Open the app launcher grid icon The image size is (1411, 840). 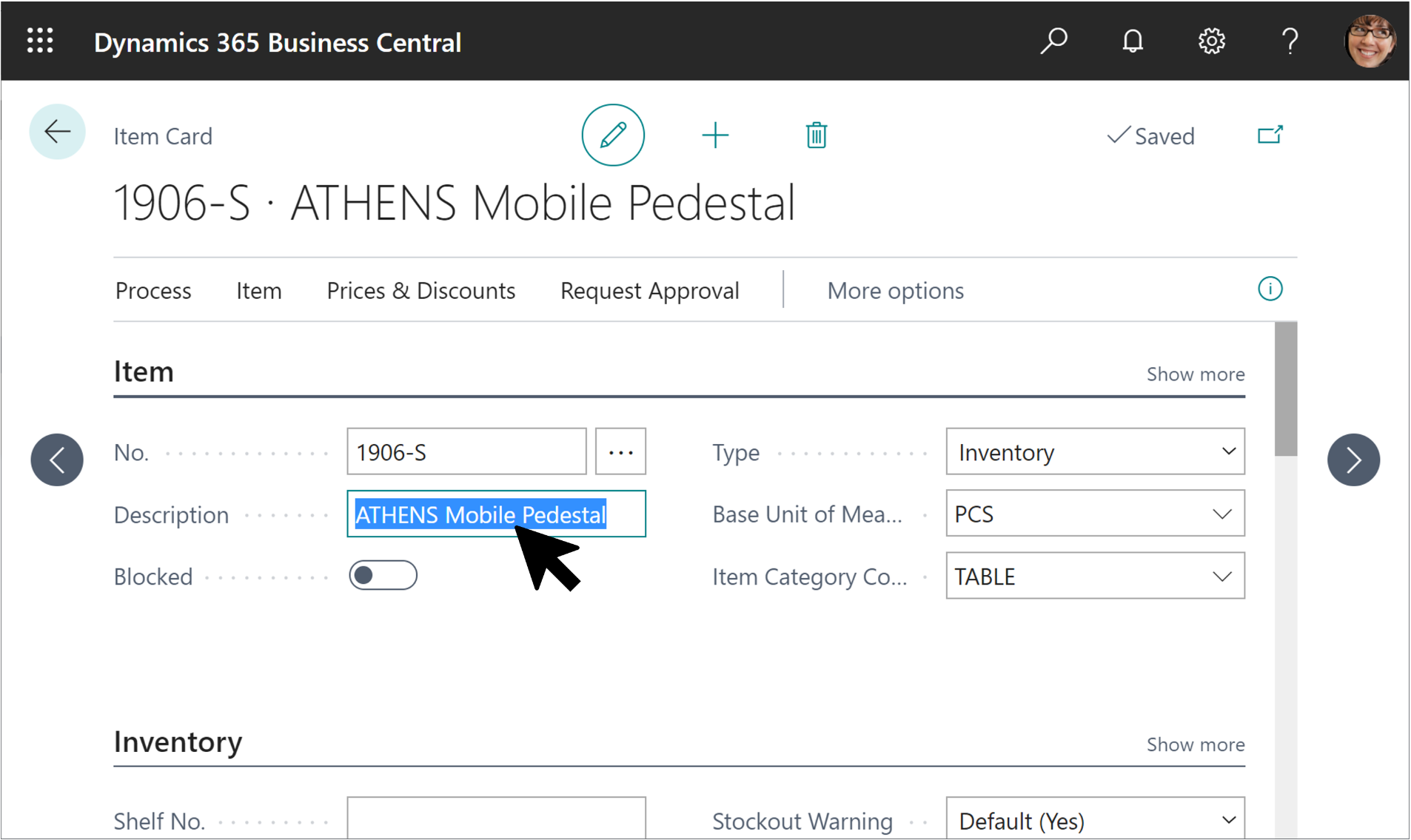40,41
